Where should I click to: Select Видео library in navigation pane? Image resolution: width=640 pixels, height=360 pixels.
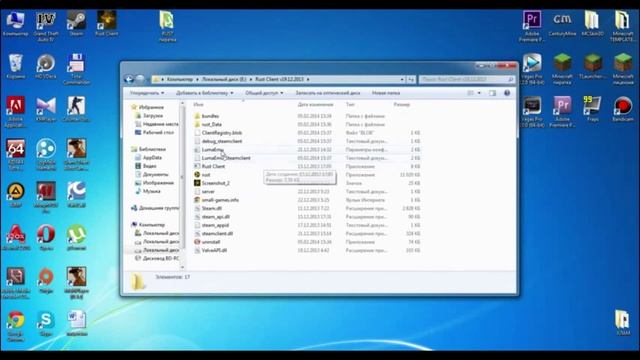[146, 166]
